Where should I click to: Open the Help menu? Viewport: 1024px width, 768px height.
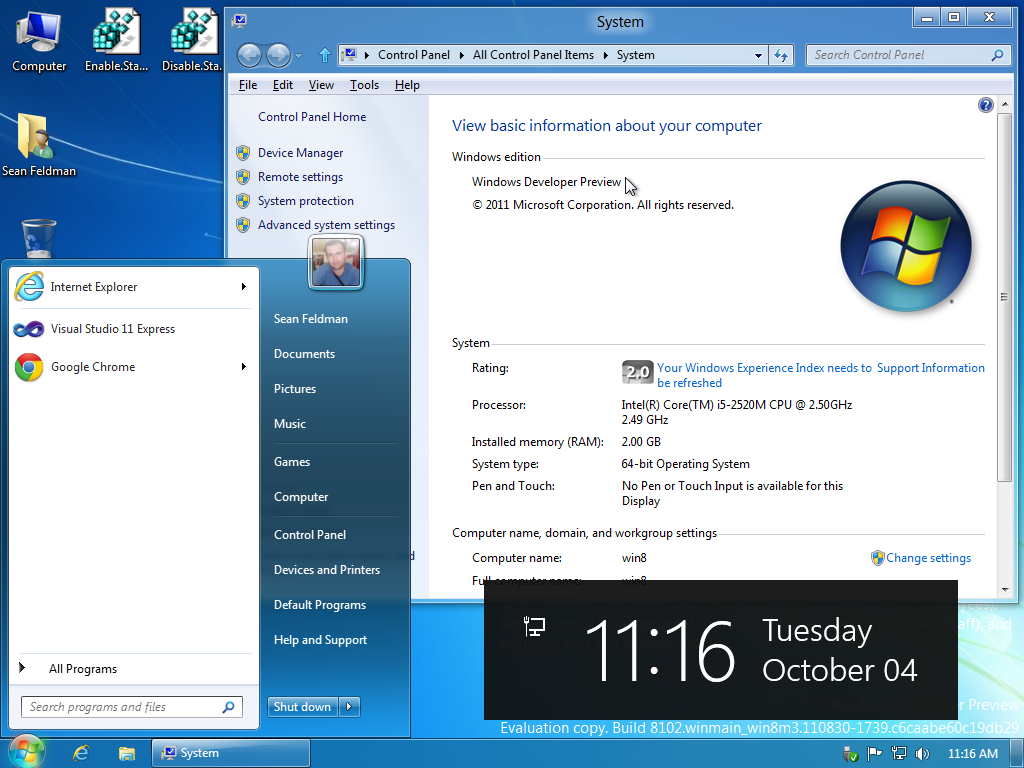tap(407, 85)
